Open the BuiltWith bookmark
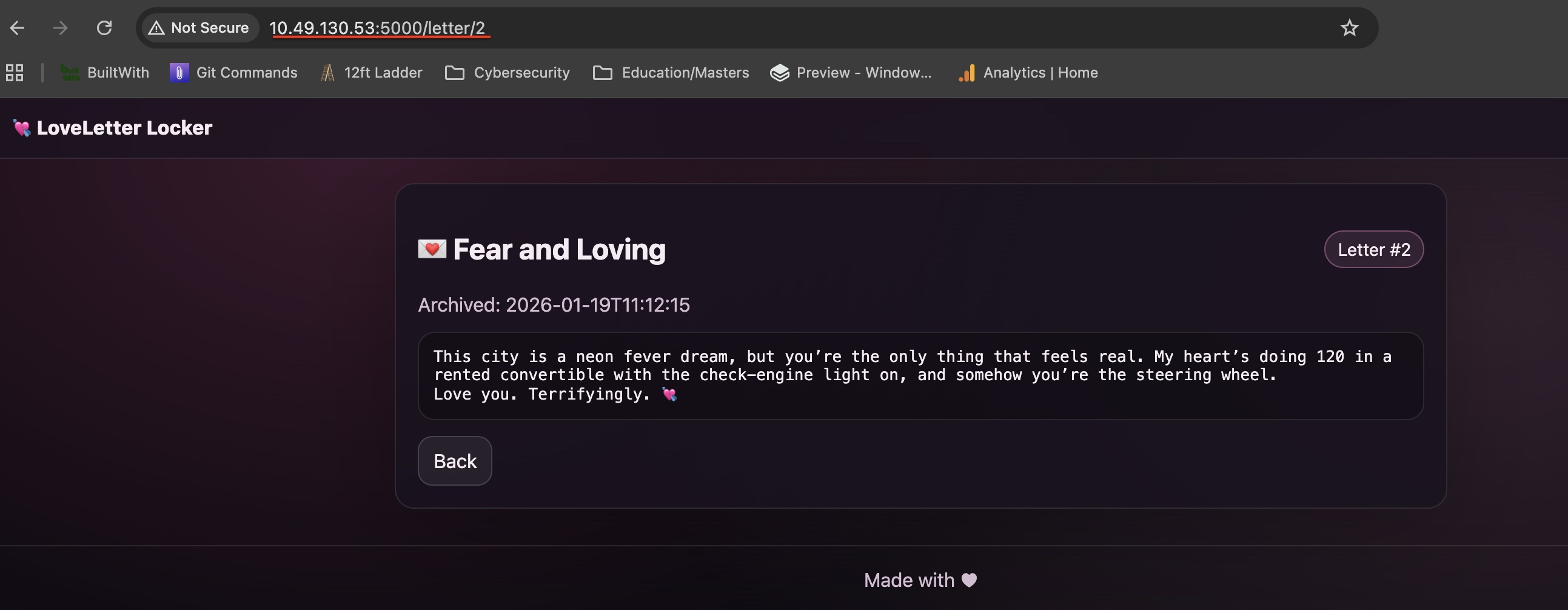Image resolution: width=1568 pixels, height=610 pixels. [x=105, y=72]
